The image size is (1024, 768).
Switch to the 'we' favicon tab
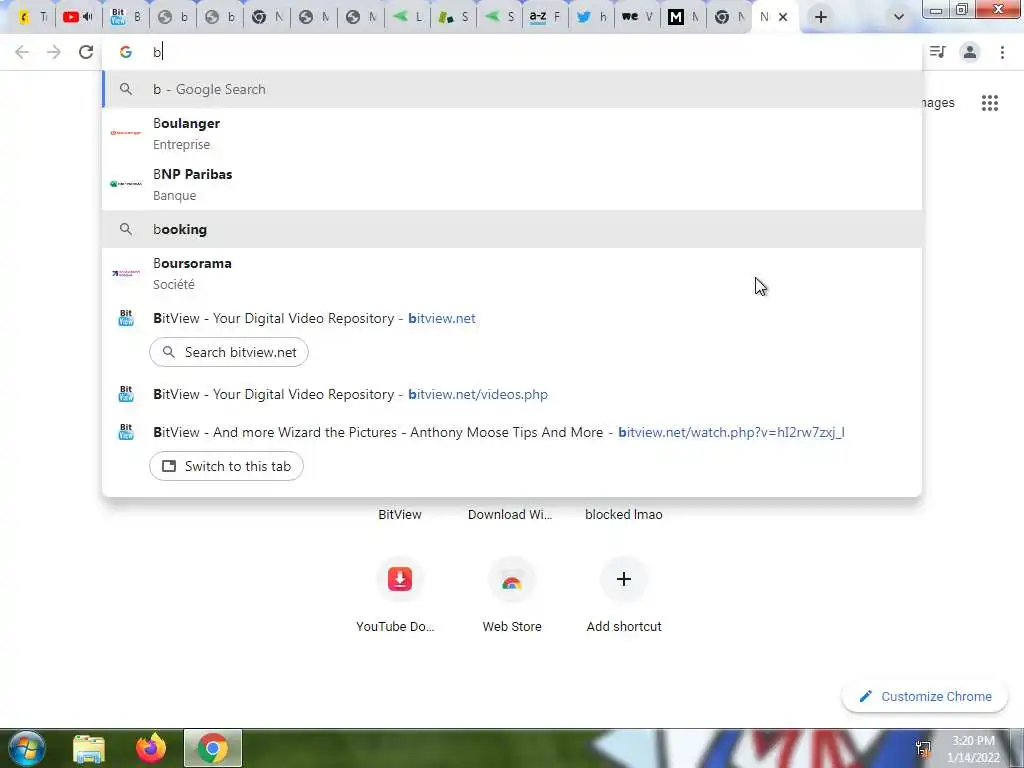click(x=637, y=17)
